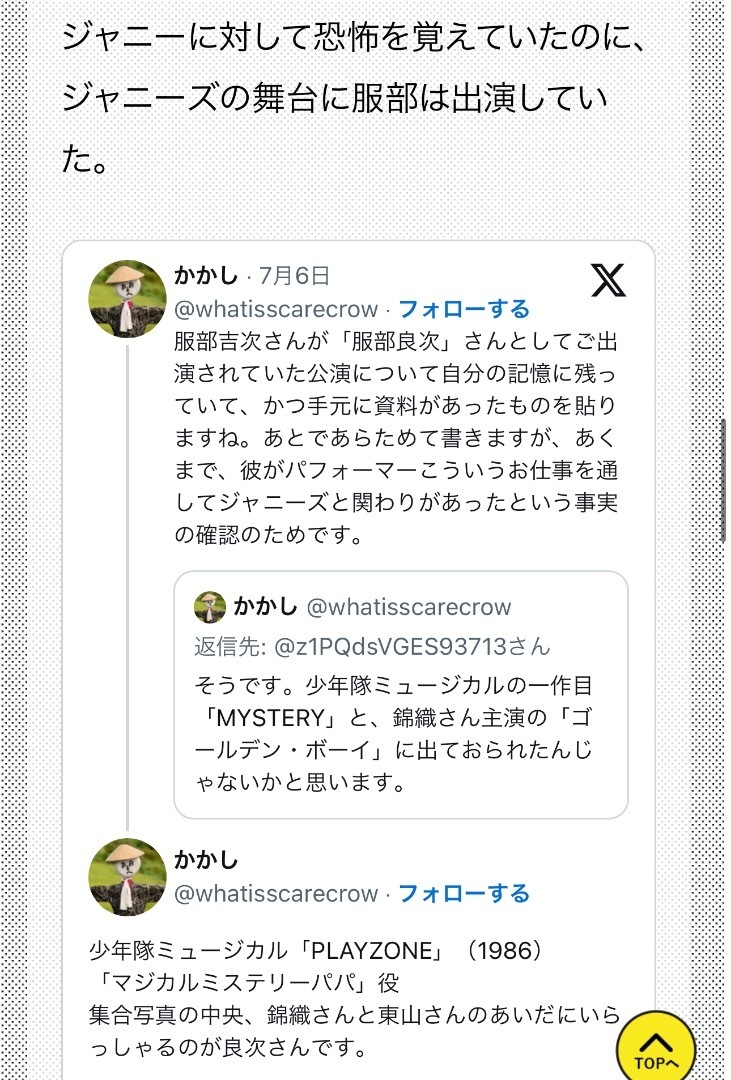The image size is (731, 1080).
Task: Click the thread line connecting the tweets
Action: [x=127, y=588]
